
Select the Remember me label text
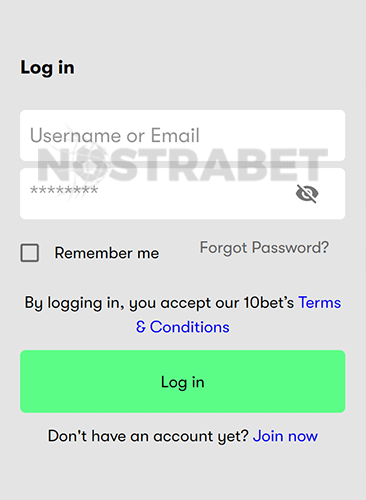(x=107, y=253)
